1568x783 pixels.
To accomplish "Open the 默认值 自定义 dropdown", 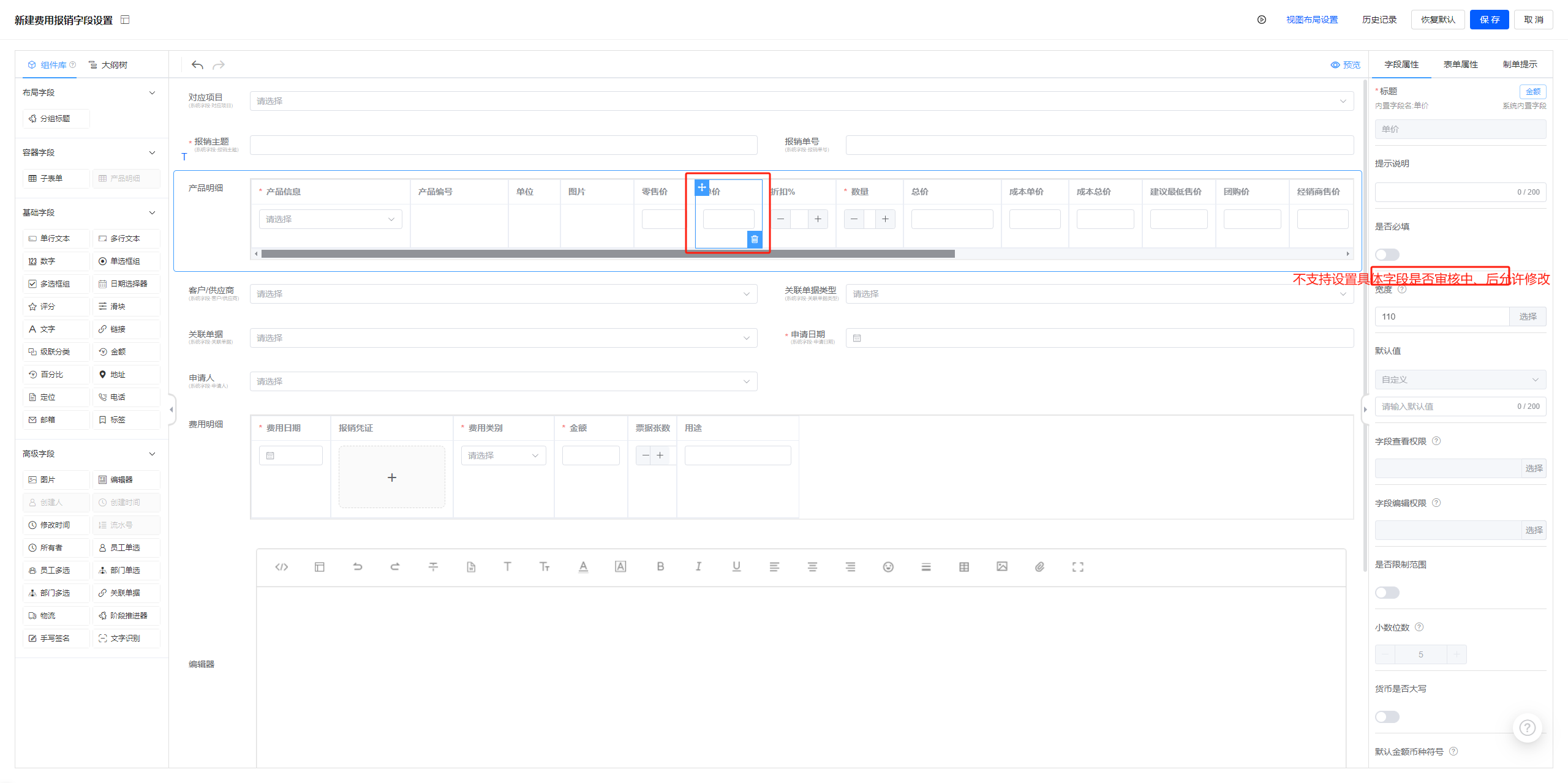I will pyautogui.click(x=1460, y=380).
